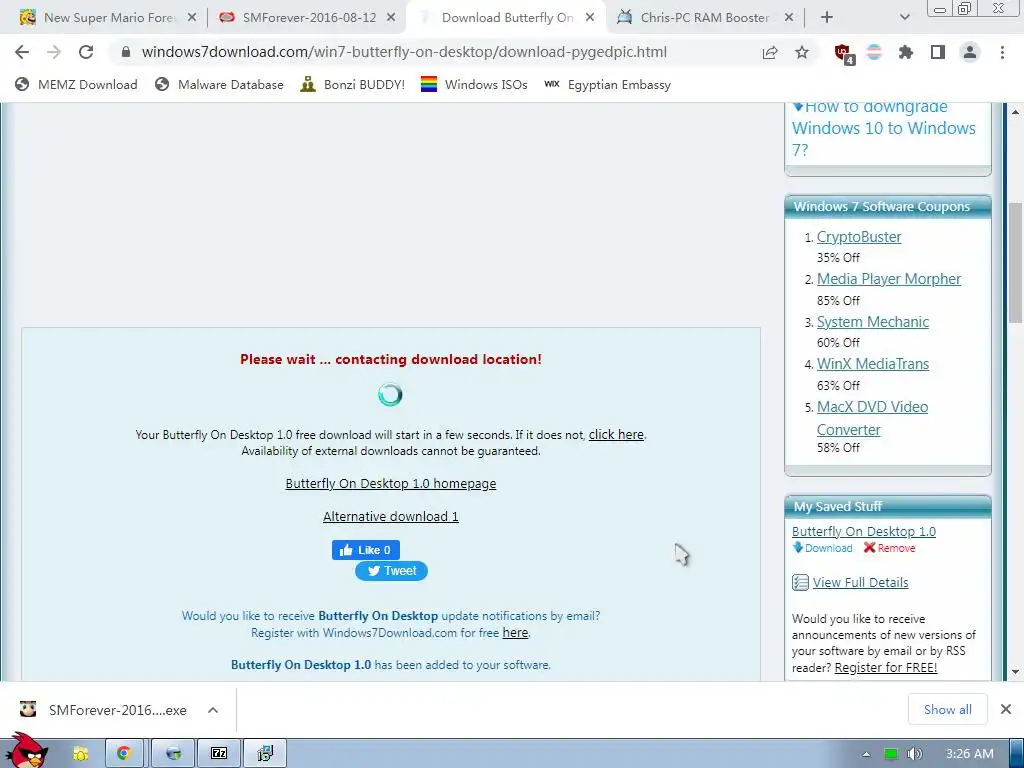Screen dimensions: 1024x768
Task: Open the Media Player Morpher coupon link
Action: coord(889,279)
